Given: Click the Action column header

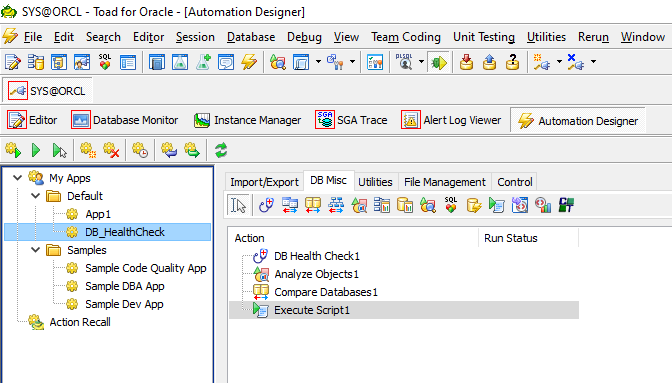Looking at the screenshot, I should (x=354, y=238).
